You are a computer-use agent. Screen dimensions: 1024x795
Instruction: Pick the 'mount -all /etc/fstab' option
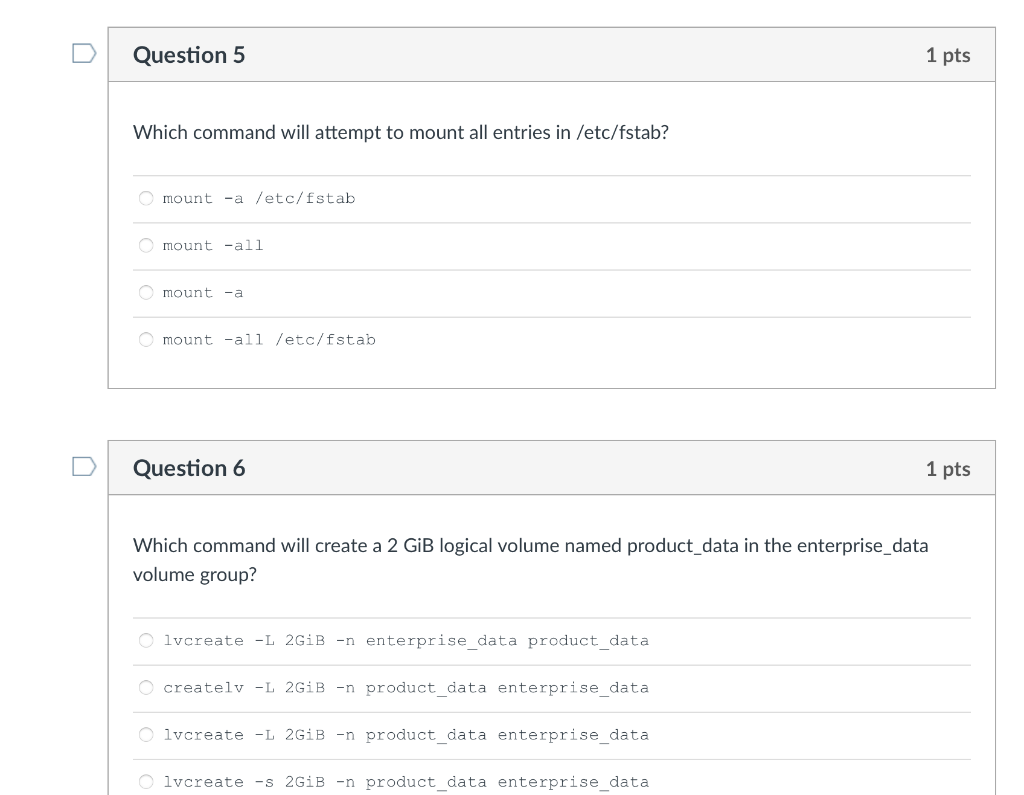[x=146, y=339]
